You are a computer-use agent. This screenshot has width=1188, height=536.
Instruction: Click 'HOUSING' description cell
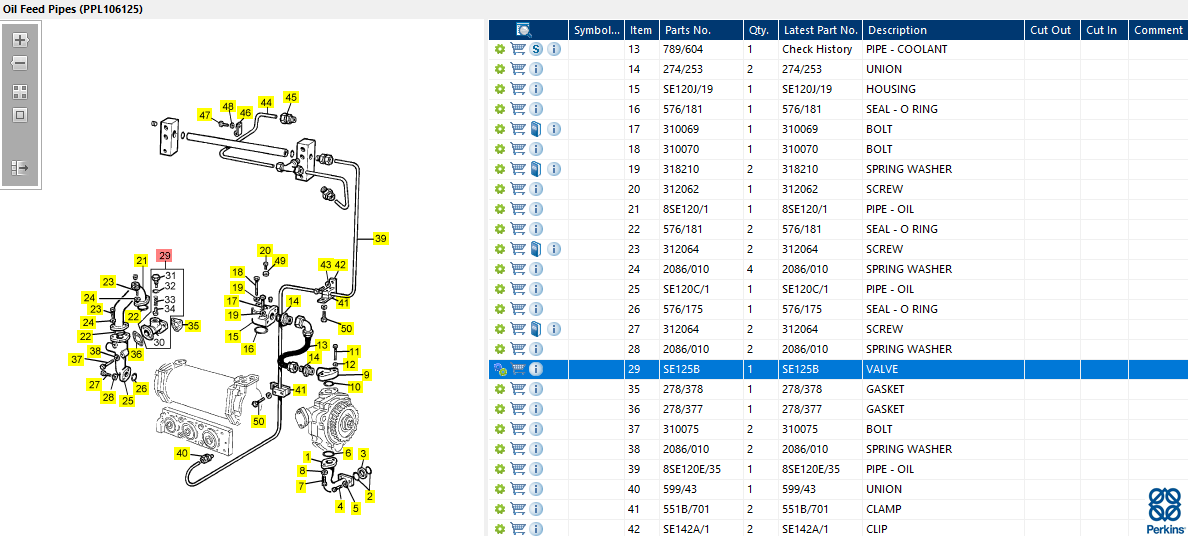890,89
